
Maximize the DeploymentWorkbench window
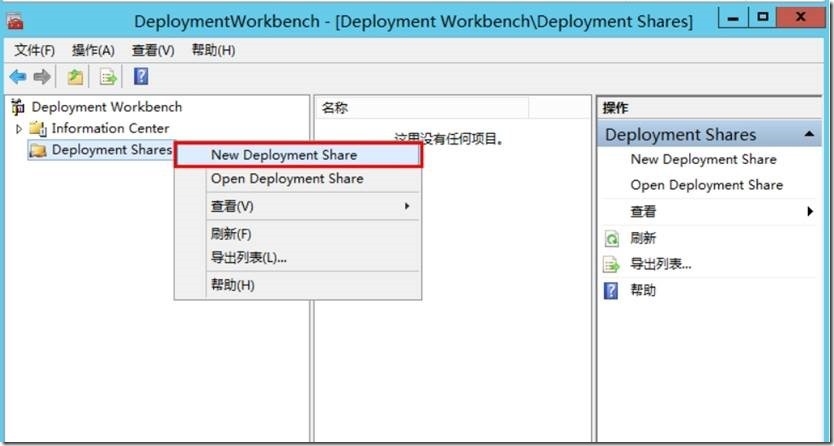(763, 18)
